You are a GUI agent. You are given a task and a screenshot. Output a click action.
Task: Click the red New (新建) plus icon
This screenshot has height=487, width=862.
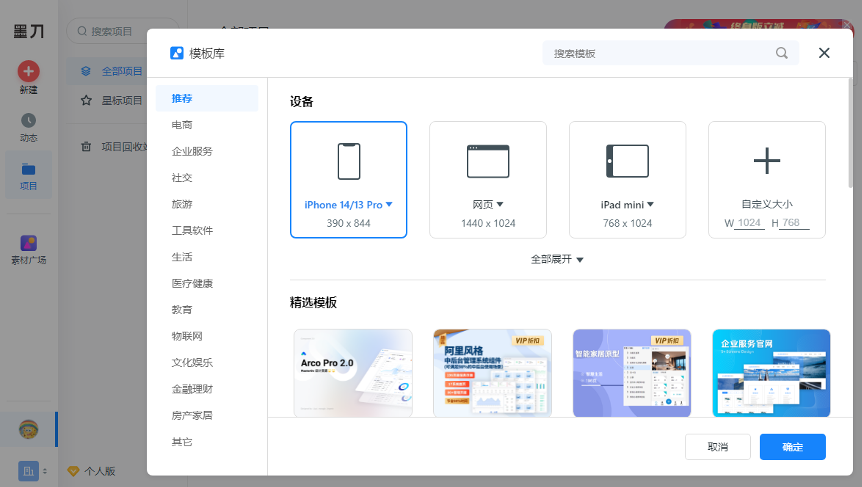pyautogui.click(x=29, y=71)
